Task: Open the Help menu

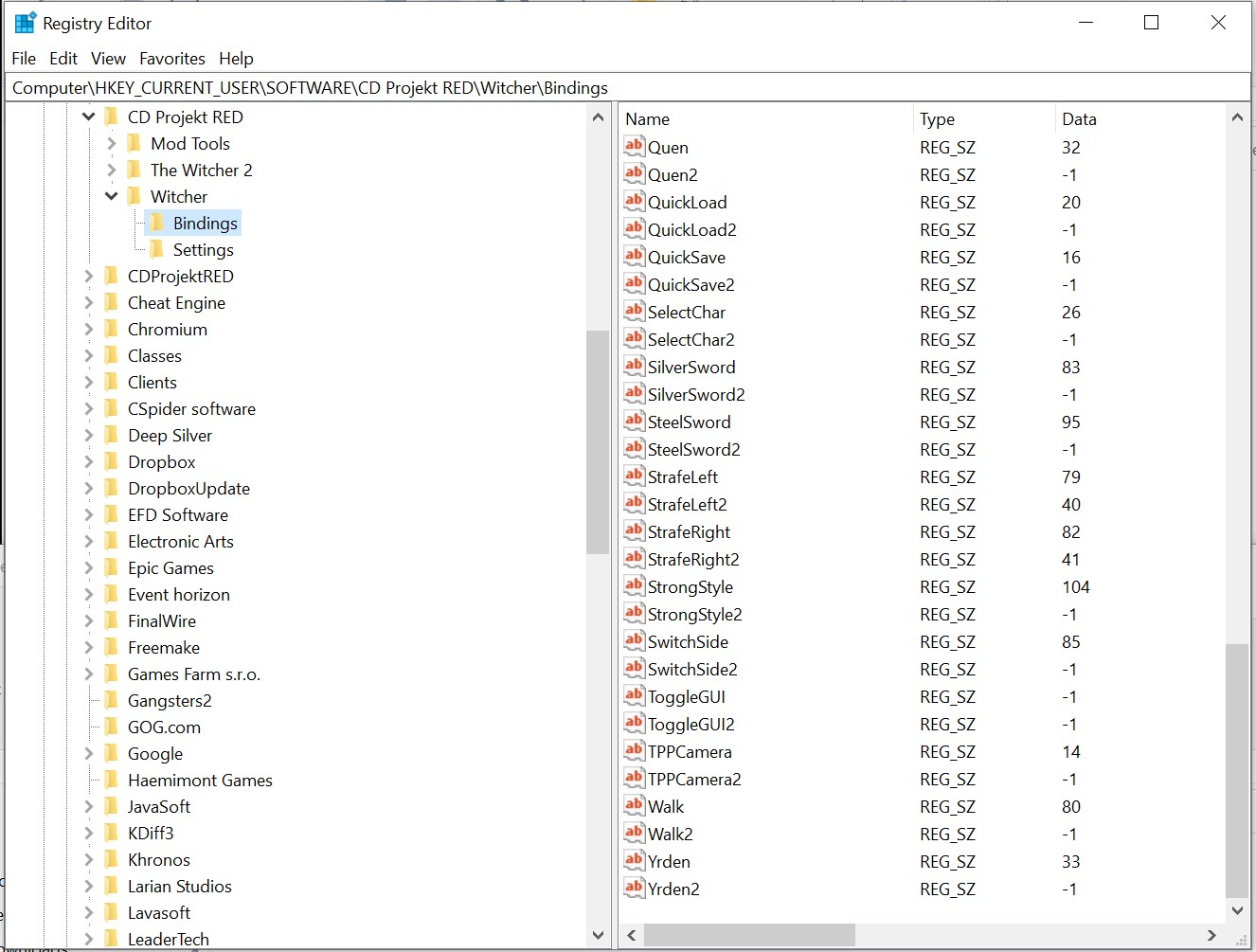Action: [236, 59]
